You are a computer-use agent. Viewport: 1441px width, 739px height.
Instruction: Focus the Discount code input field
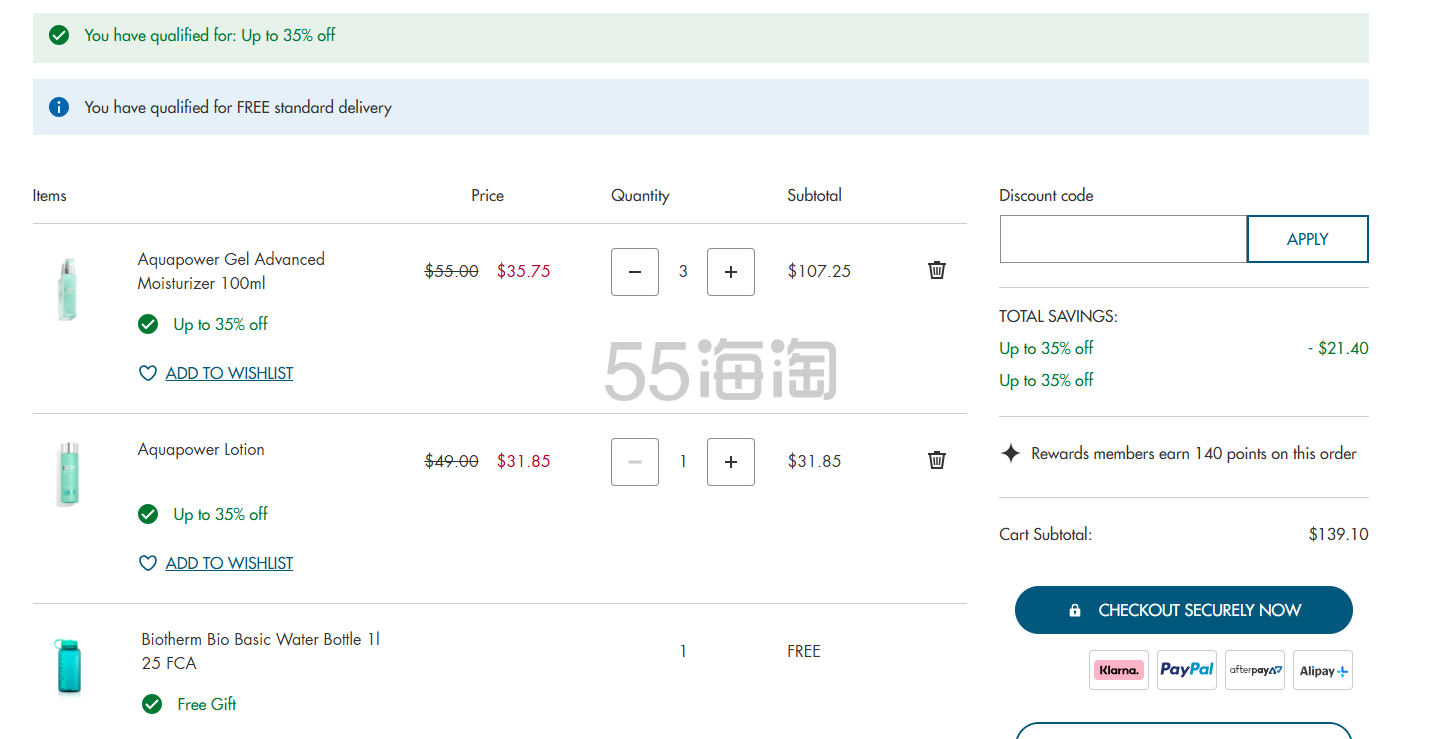pyautogui.click(x=1123, y=239)
